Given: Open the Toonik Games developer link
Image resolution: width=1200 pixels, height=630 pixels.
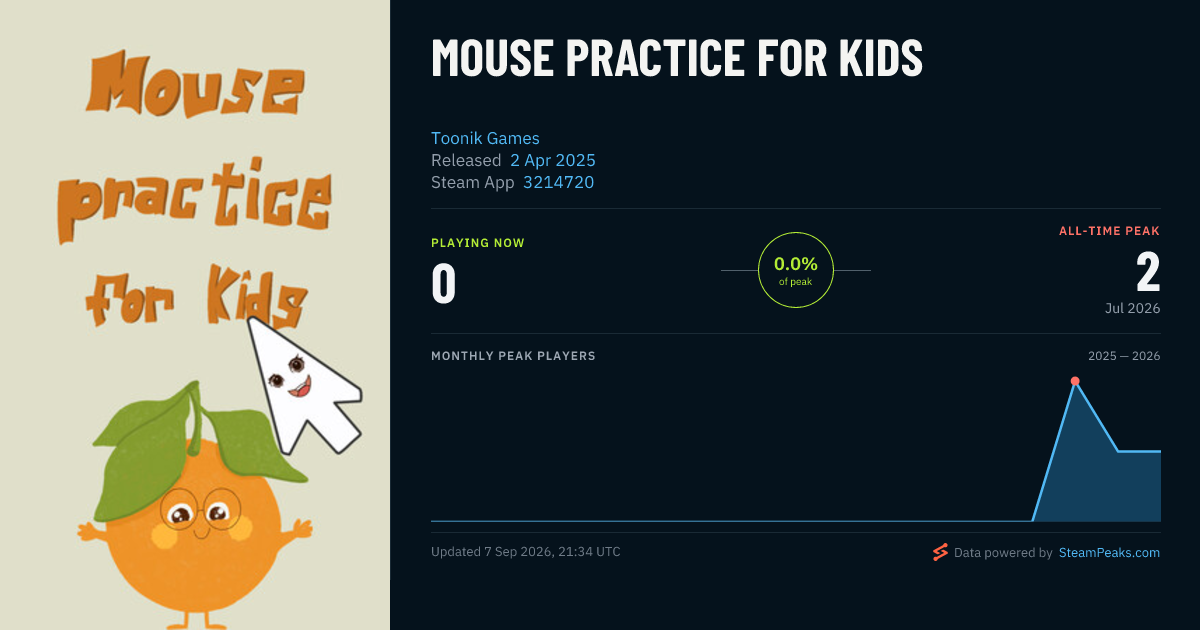Looking at the screenshot, I should 485,138.
